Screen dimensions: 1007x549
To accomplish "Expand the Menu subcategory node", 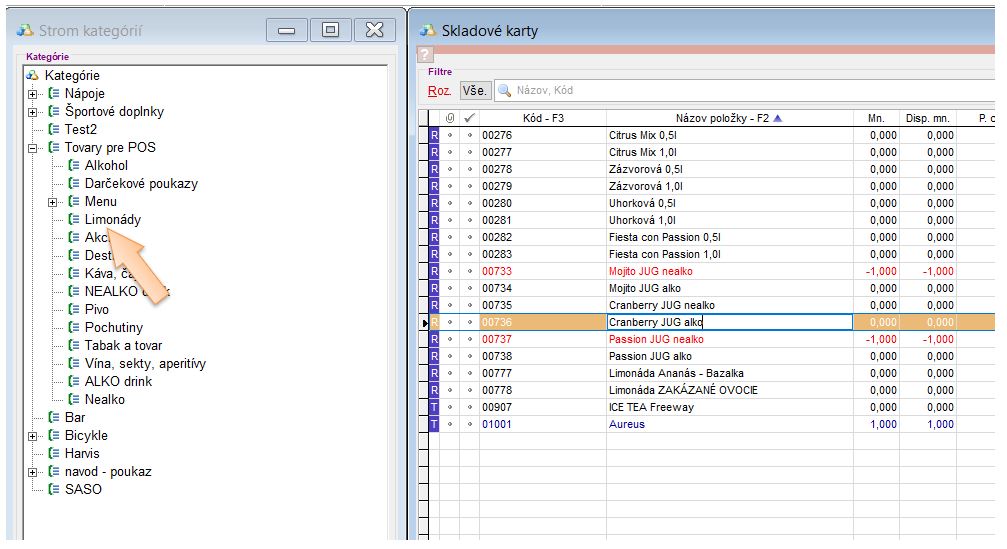I will tap(53, 202).
